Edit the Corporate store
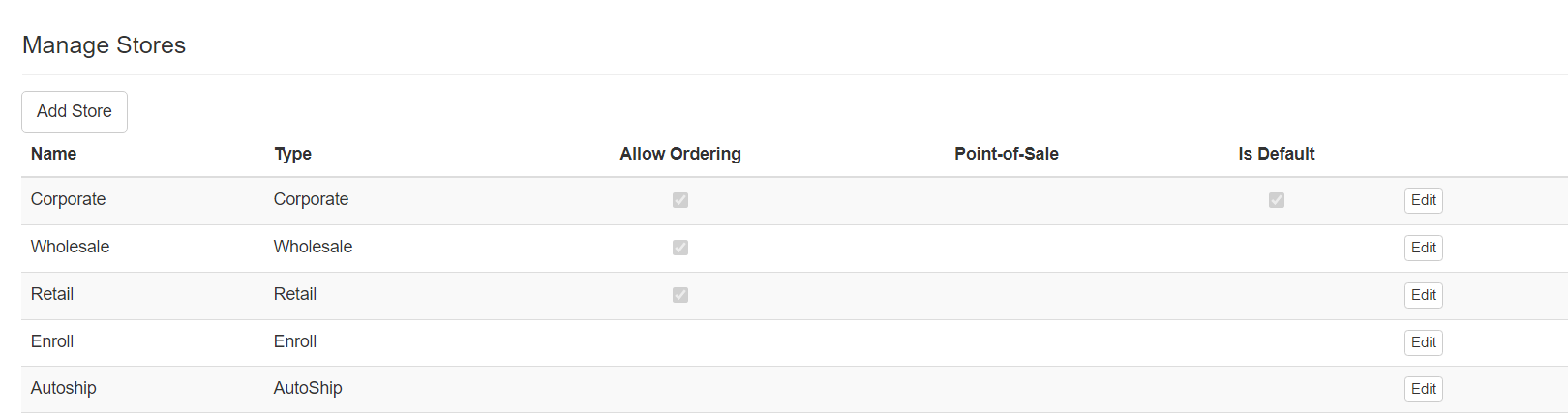 (x=1423, y=200)
